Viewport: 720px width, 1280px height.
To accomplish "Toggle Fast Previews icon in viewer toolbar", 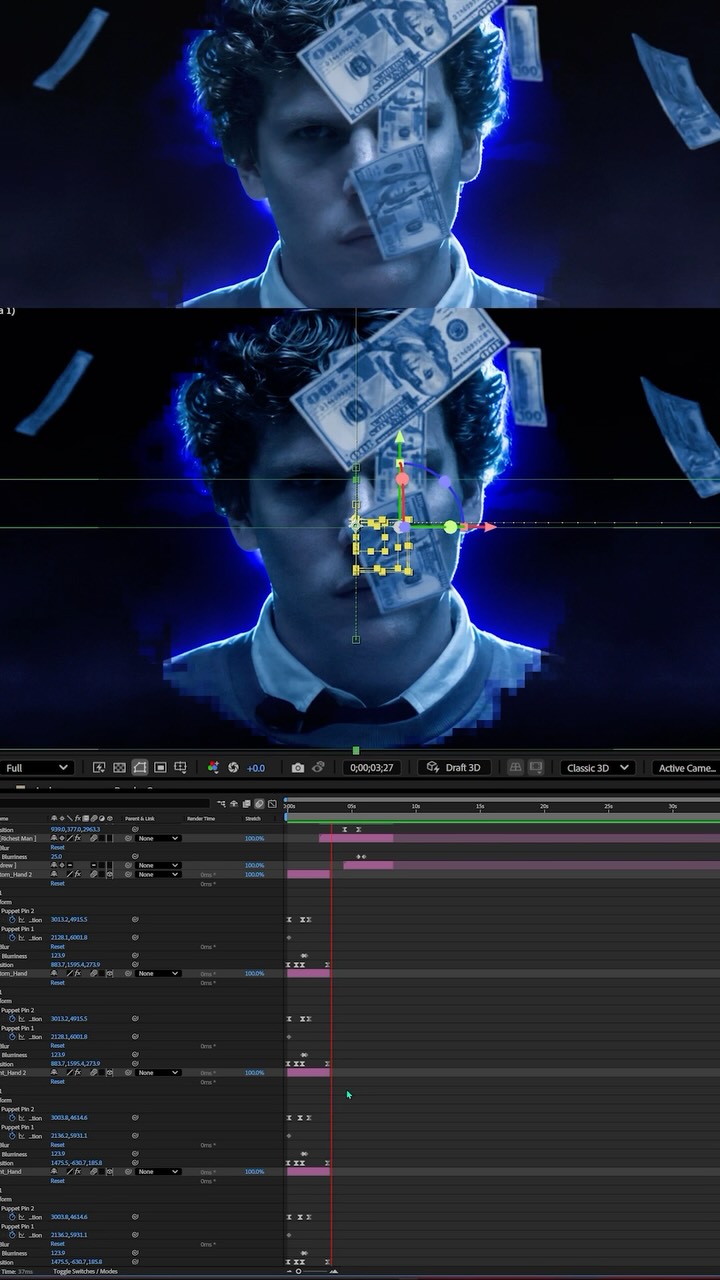I will point(99,767).
